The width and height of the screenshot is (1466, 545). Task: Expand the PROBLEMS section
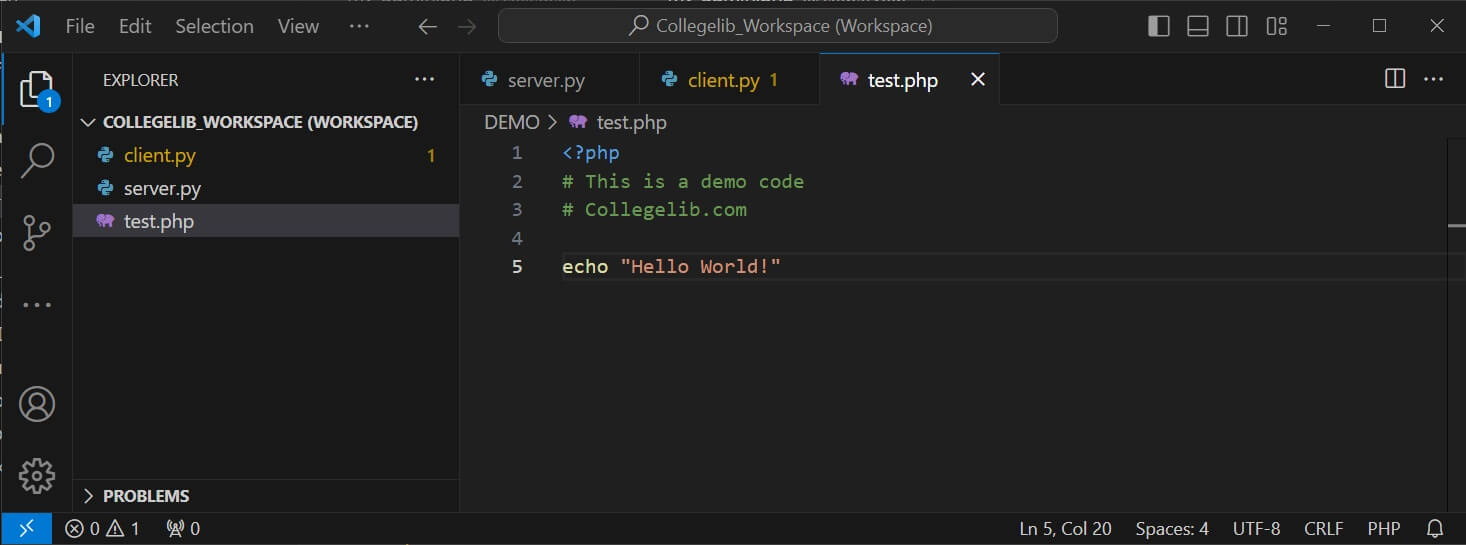266,496
